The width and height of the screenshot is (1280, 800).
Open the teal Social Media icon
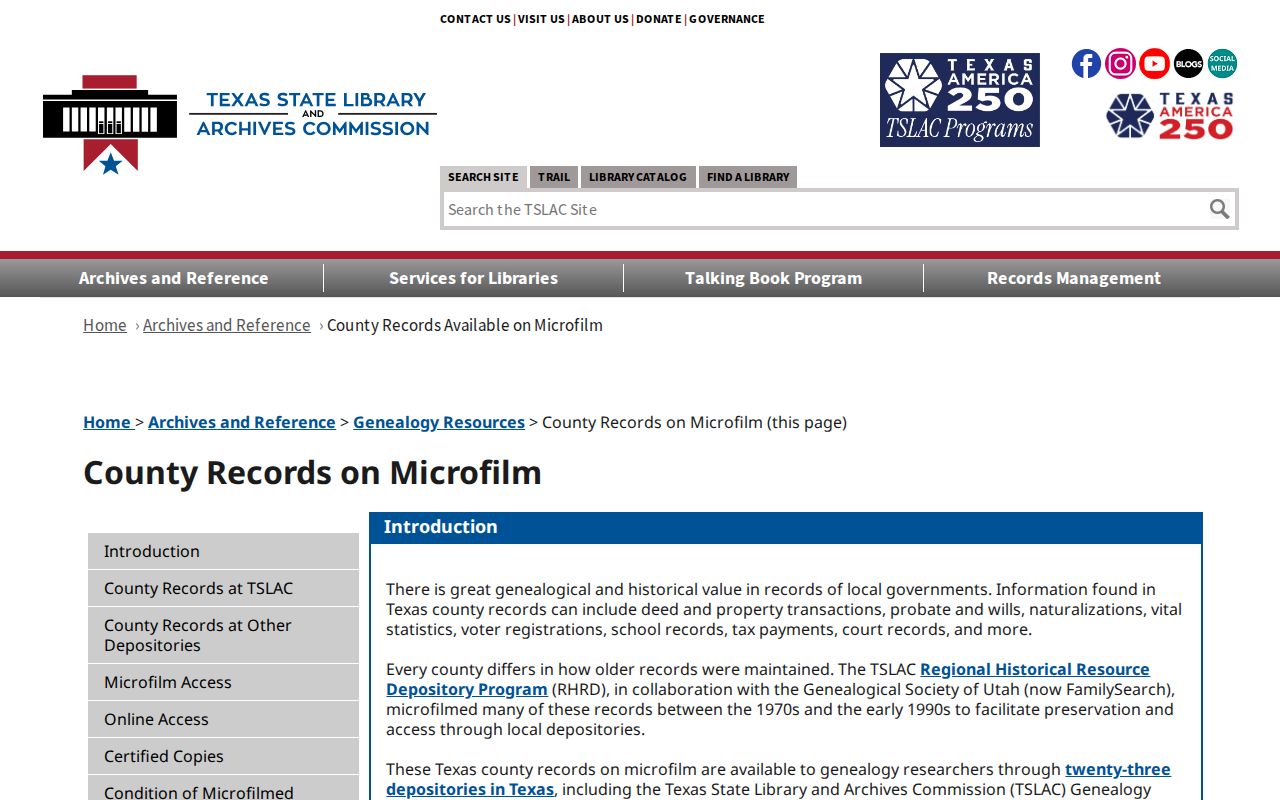(1222, 64)
